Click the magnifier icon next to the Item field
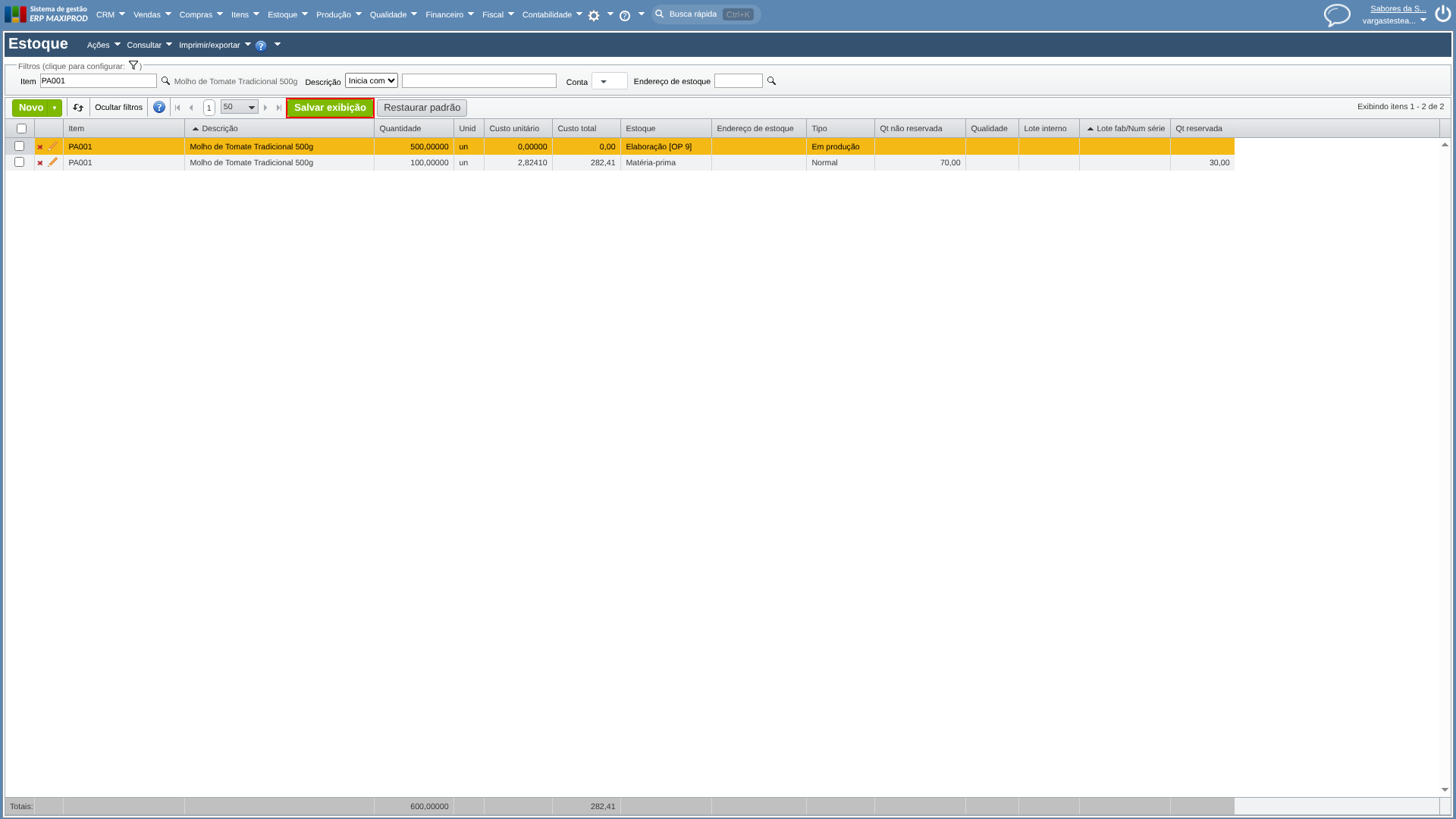This screenshot has height=819, width=1456. point(165,80)
